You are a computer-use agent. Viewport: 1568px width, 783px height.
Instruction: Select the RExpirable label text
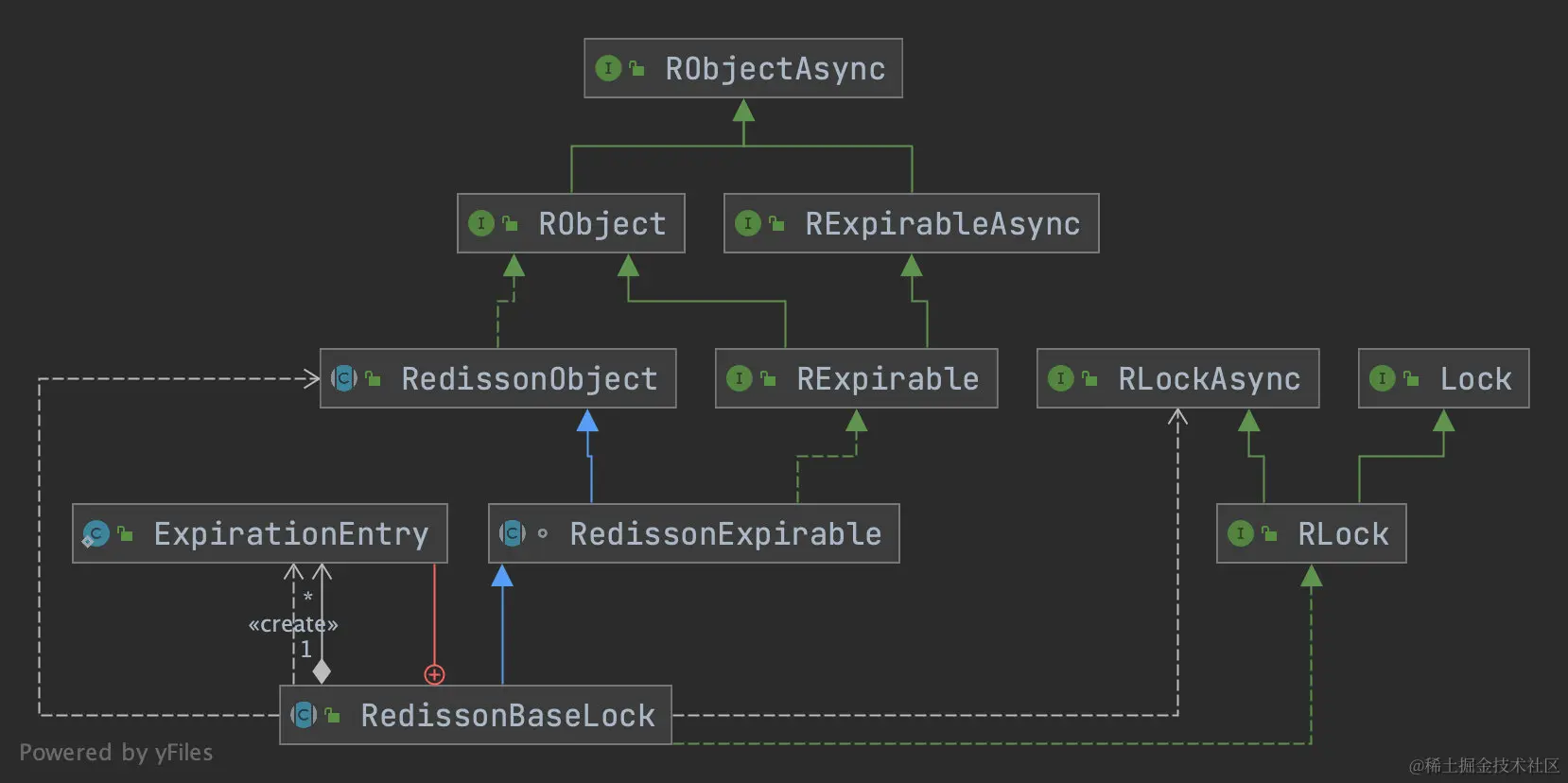click(x=888, y=379)
